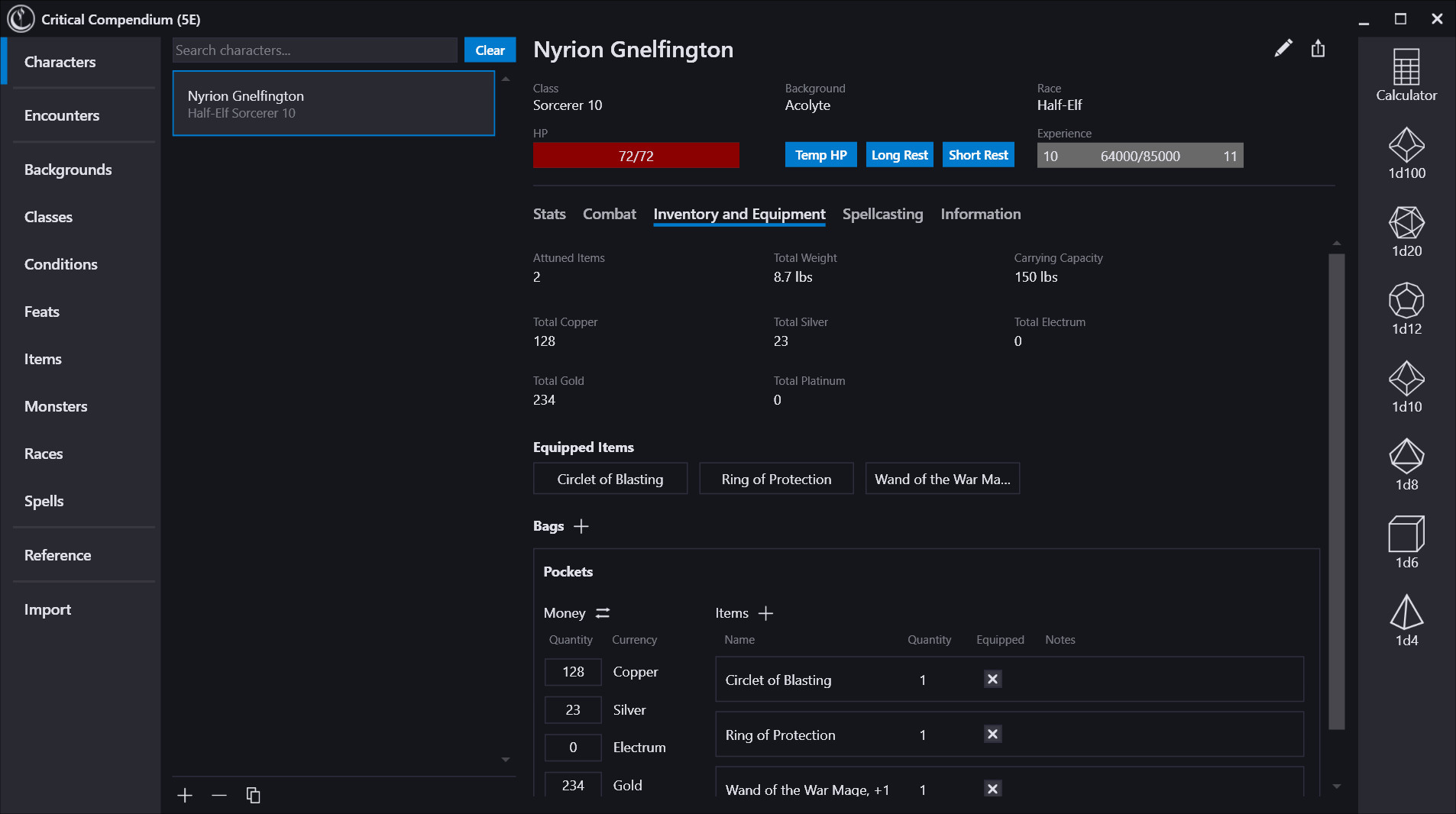1456x814 pixels.
Task: Take a Short Rest
Action: coord(978,154)
